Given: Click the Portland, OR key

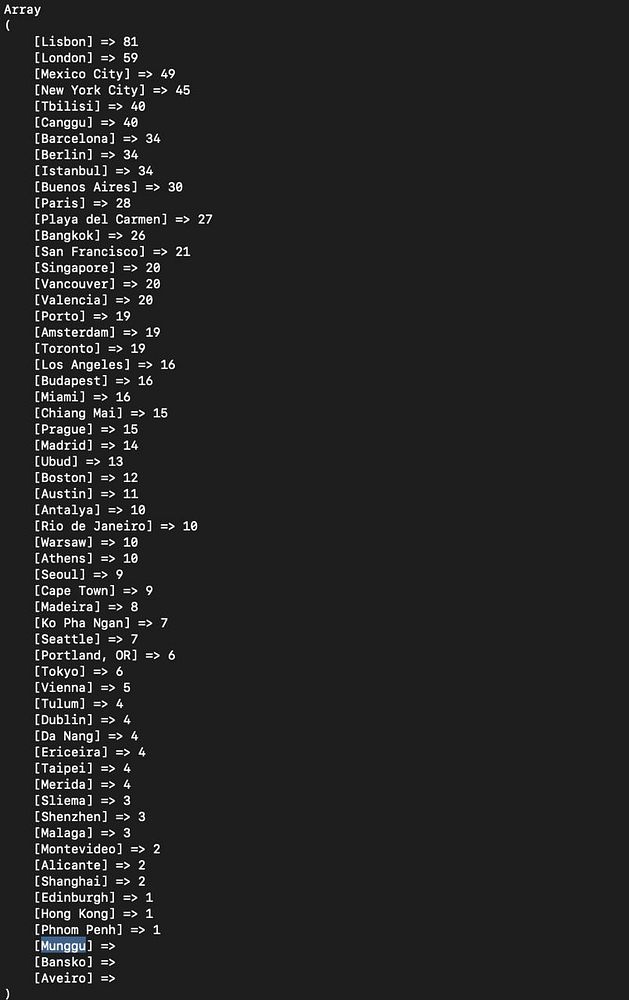Looking at the screenshot, I should pyautogui.click(x=89, y=656).
